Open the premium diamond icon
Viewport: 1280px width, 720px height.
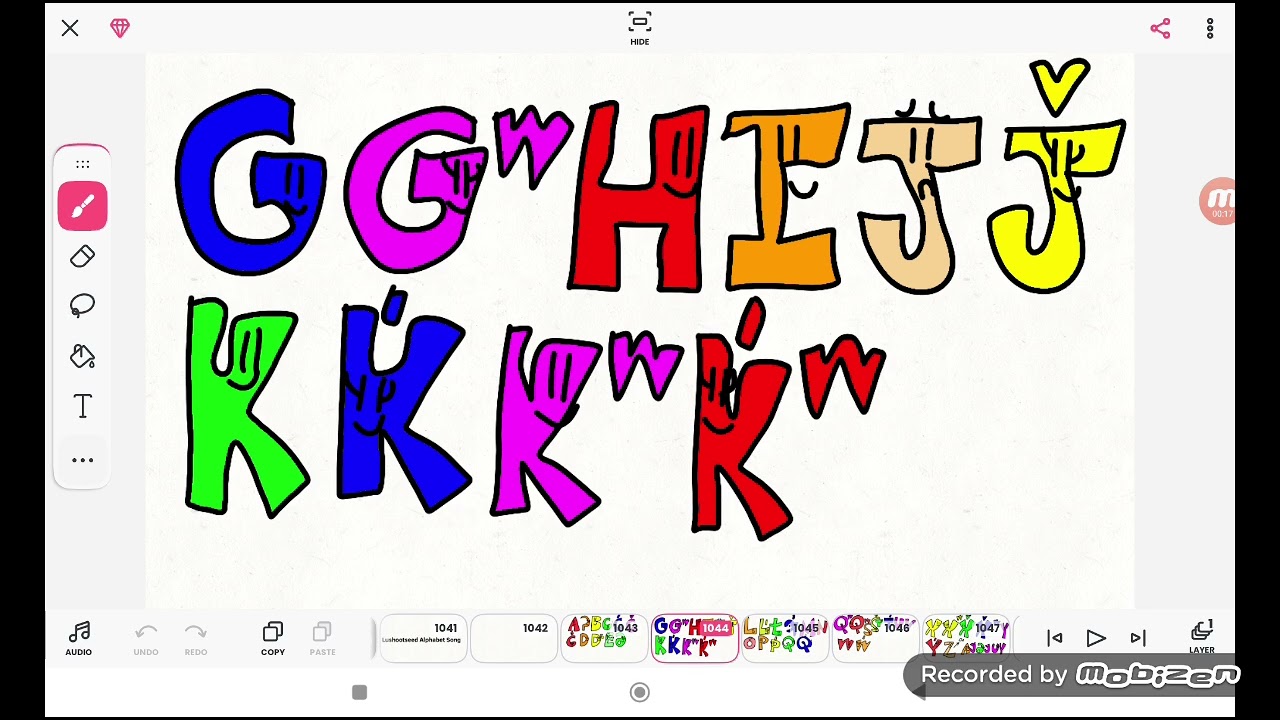click(x=120, y=28)
